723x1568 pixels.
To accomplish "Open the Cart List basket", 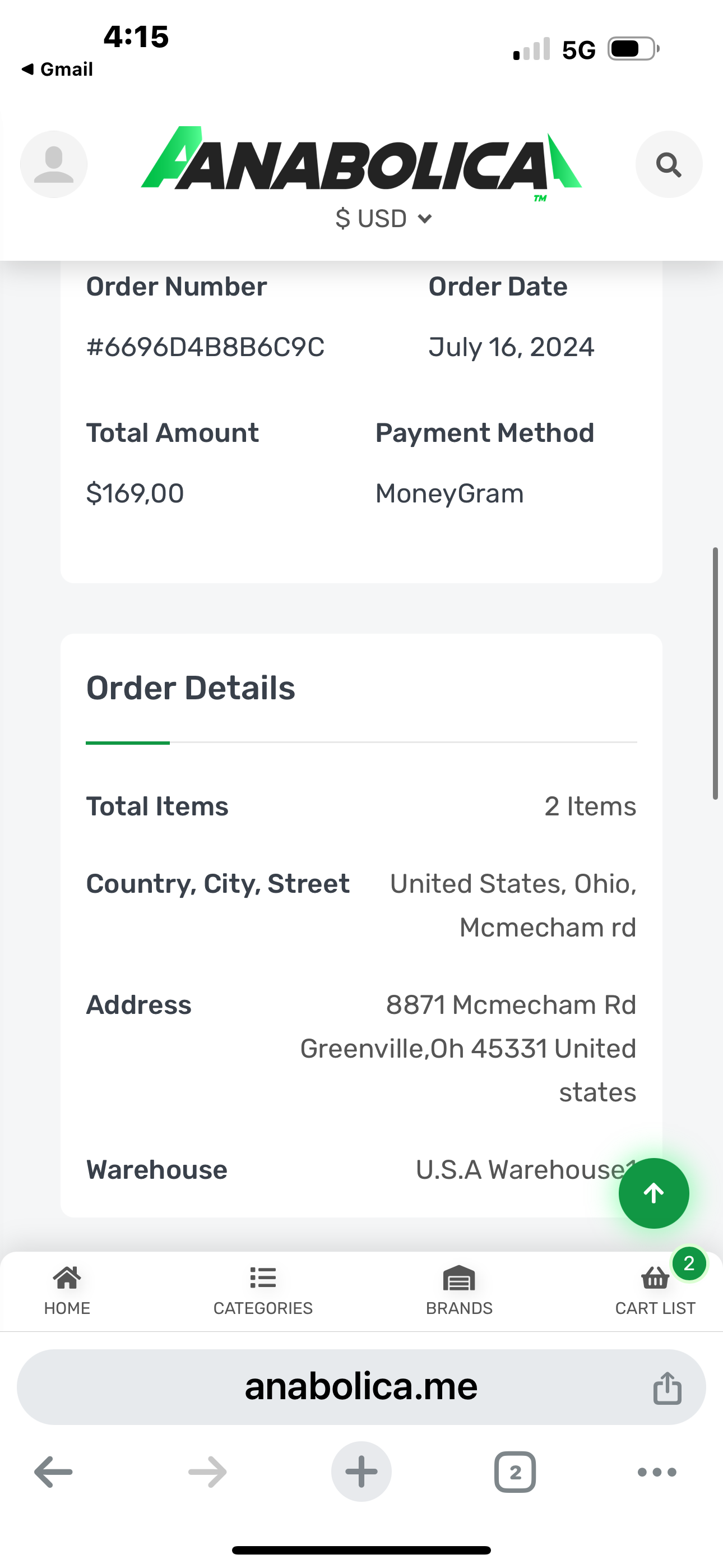I will 655,1290.
